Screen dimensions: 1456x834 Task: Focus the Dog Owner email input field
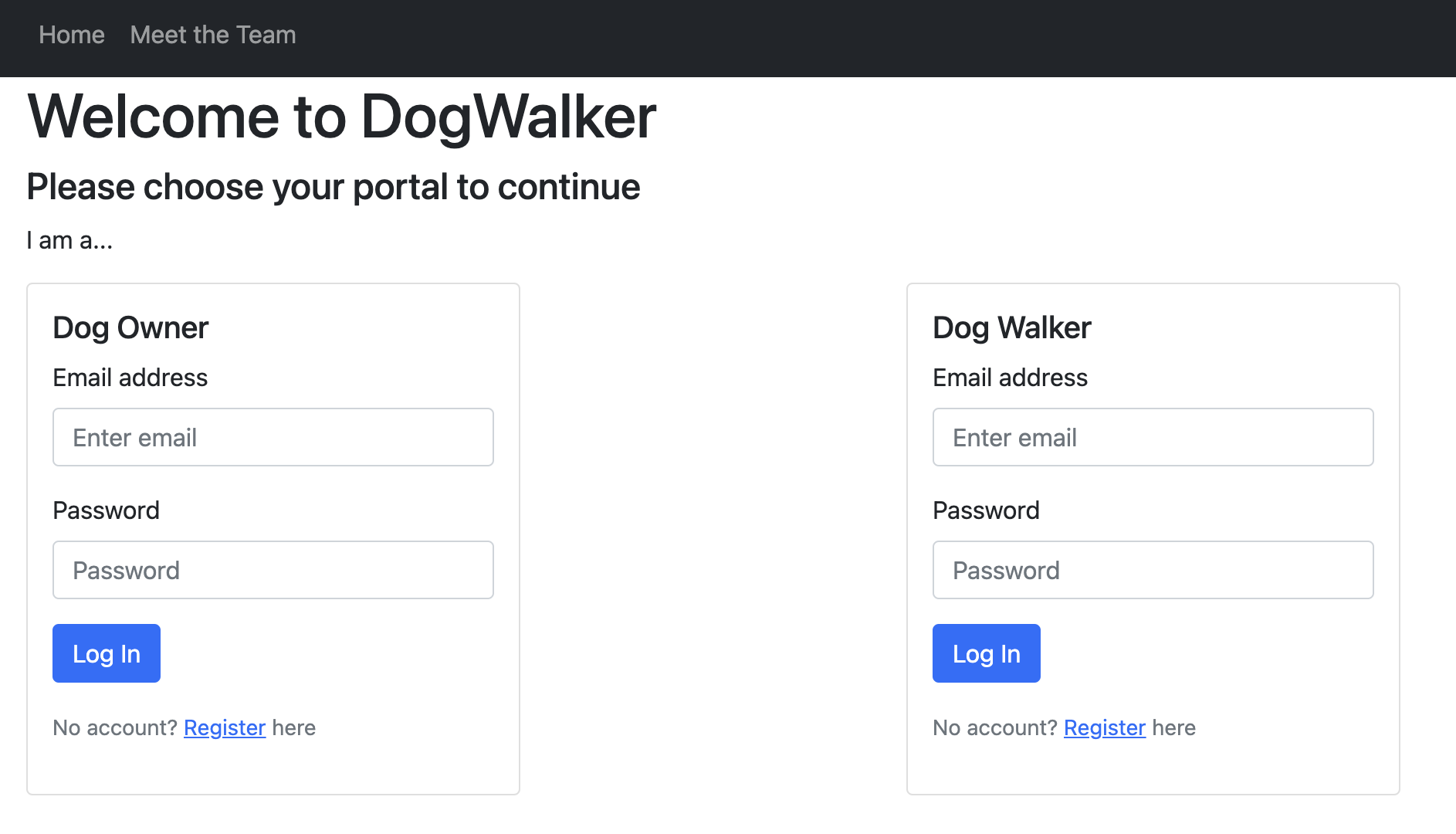click(273, 437)
